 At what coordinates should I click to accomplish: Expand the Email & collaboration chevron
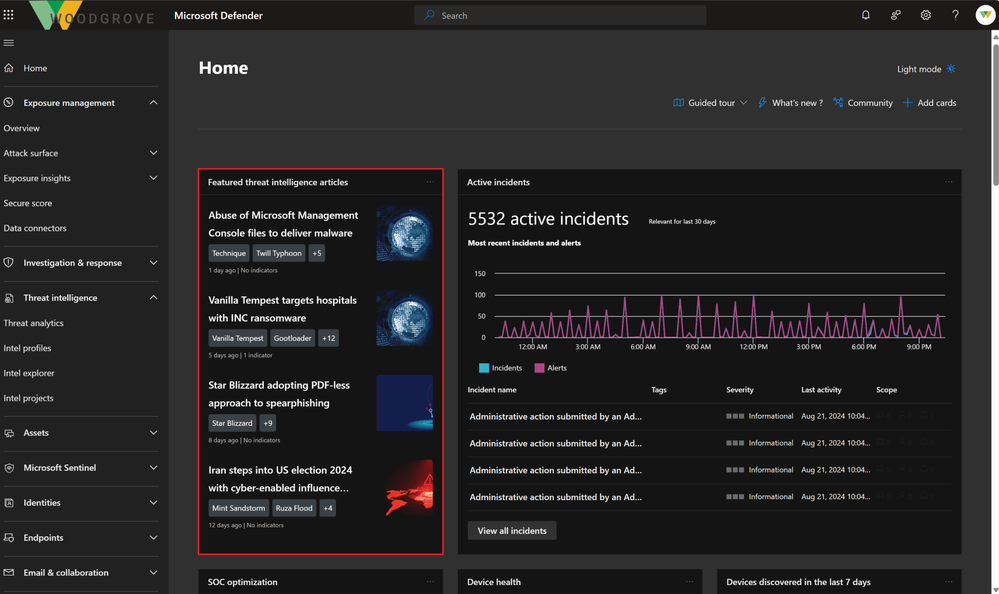click(x=154, y=572)
